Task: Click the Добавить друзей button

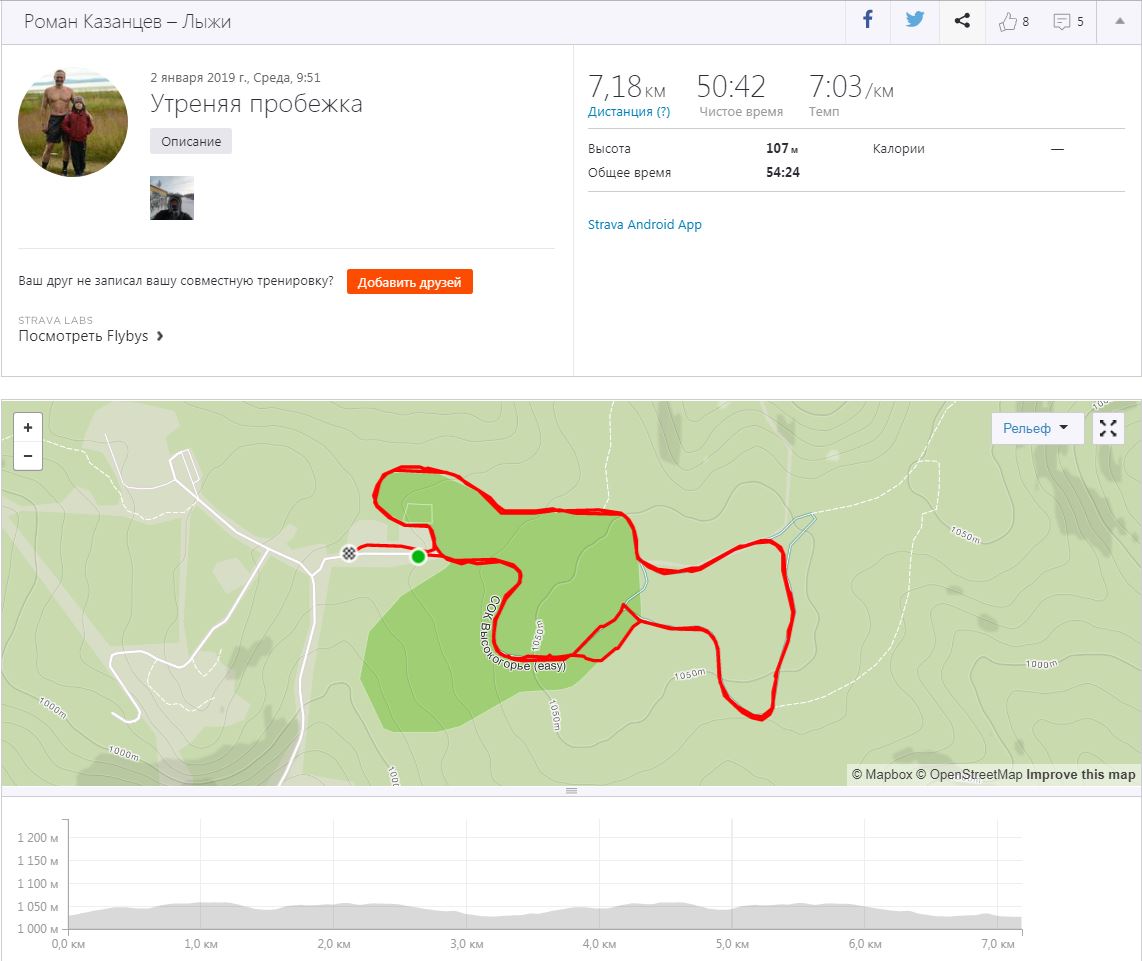Action: [410, 282]
